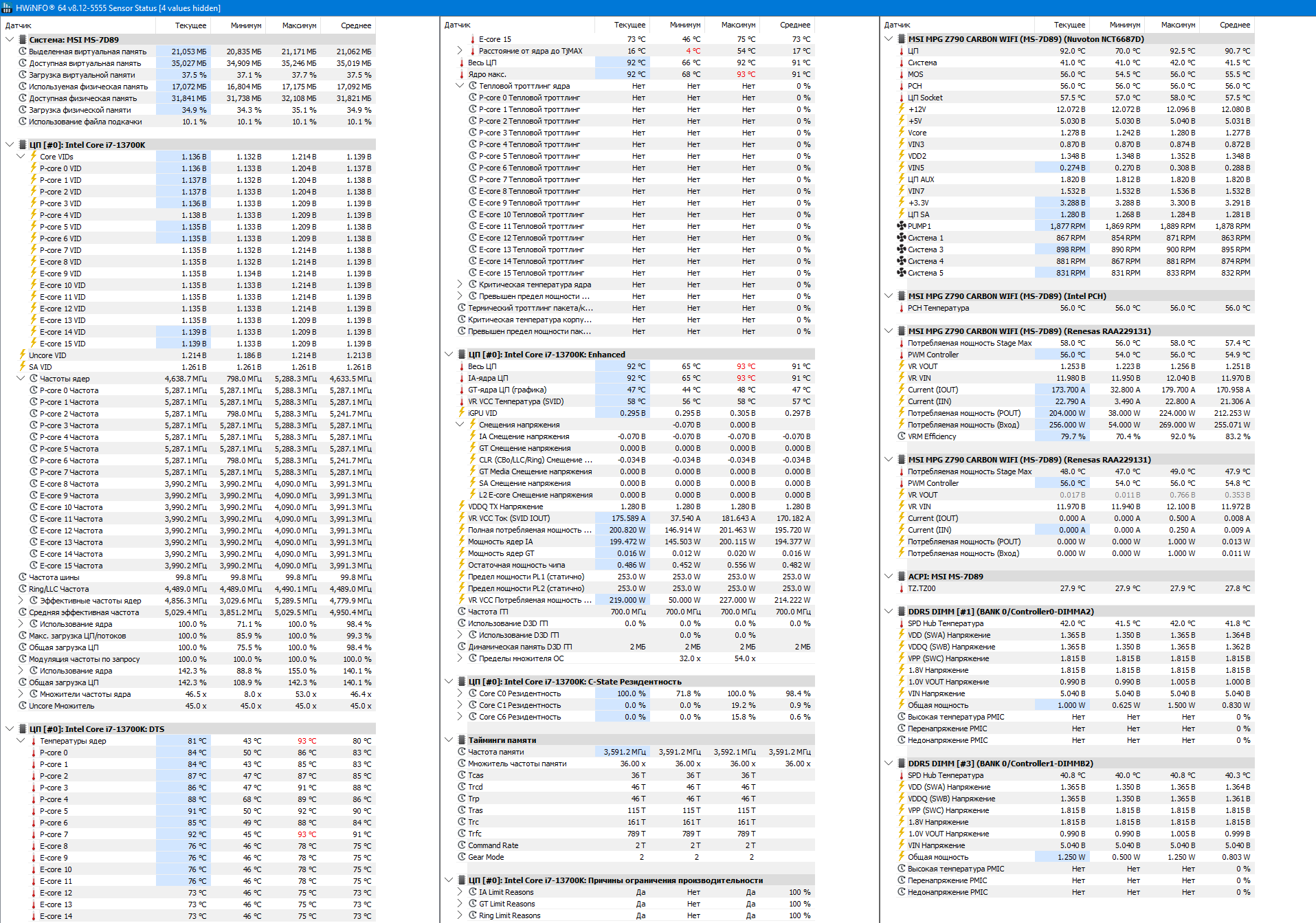
Task: Collapse the "ACPI: MSI MS-7D89" group
Action: 889,577
